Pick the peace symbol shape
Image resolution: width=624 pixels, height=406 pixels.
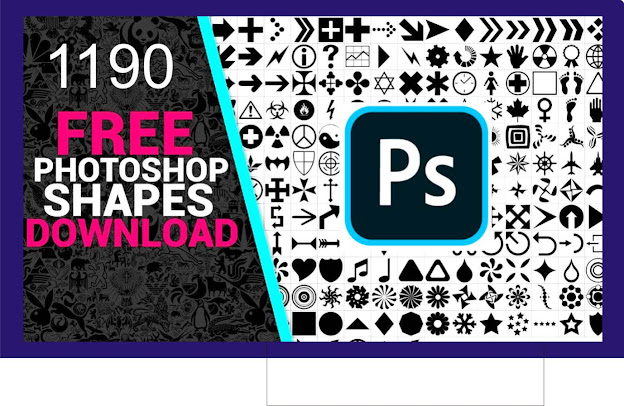304,137
